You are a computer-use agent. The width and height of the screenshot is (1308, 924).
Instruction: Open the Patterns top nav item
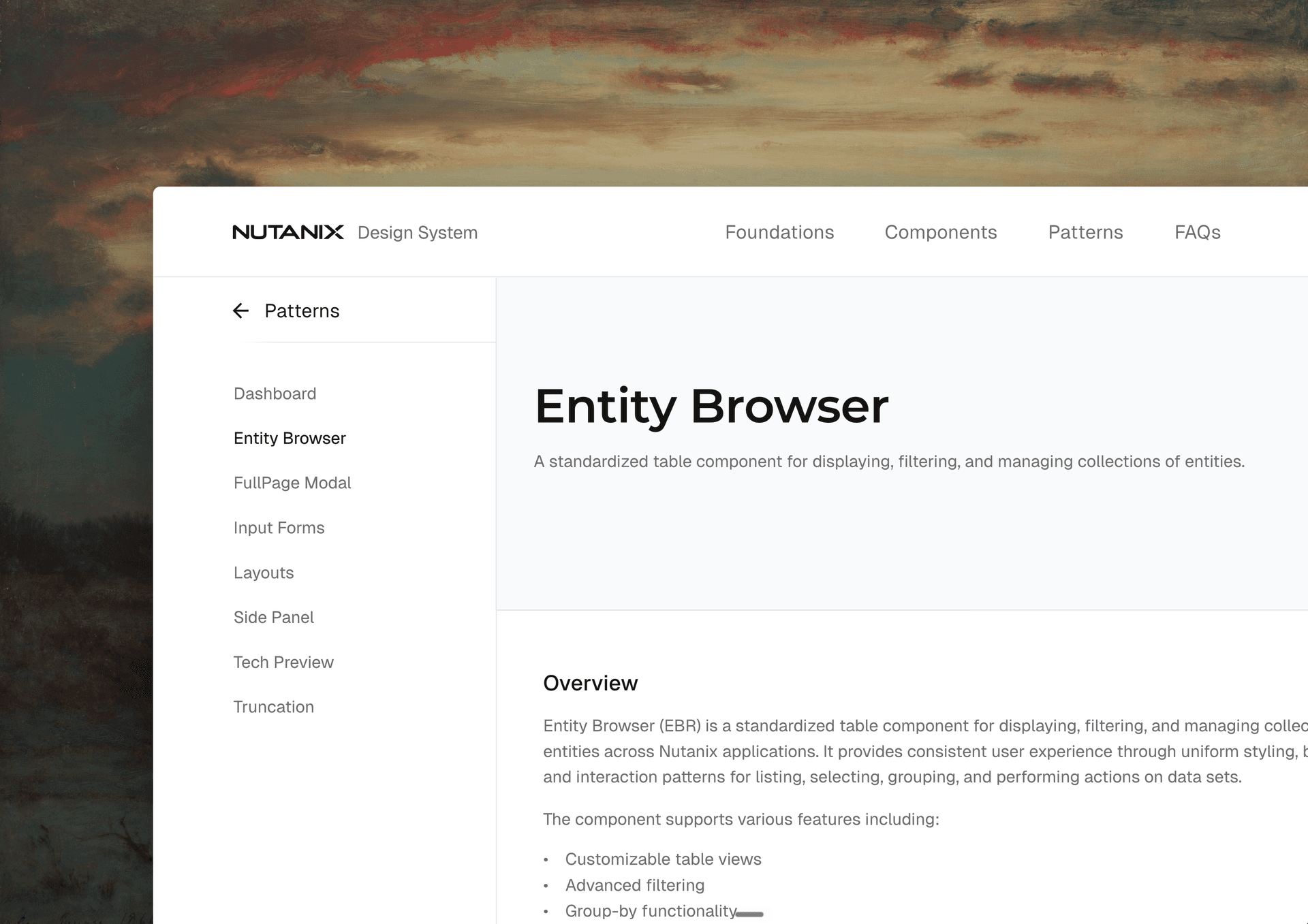(1085, 232)
